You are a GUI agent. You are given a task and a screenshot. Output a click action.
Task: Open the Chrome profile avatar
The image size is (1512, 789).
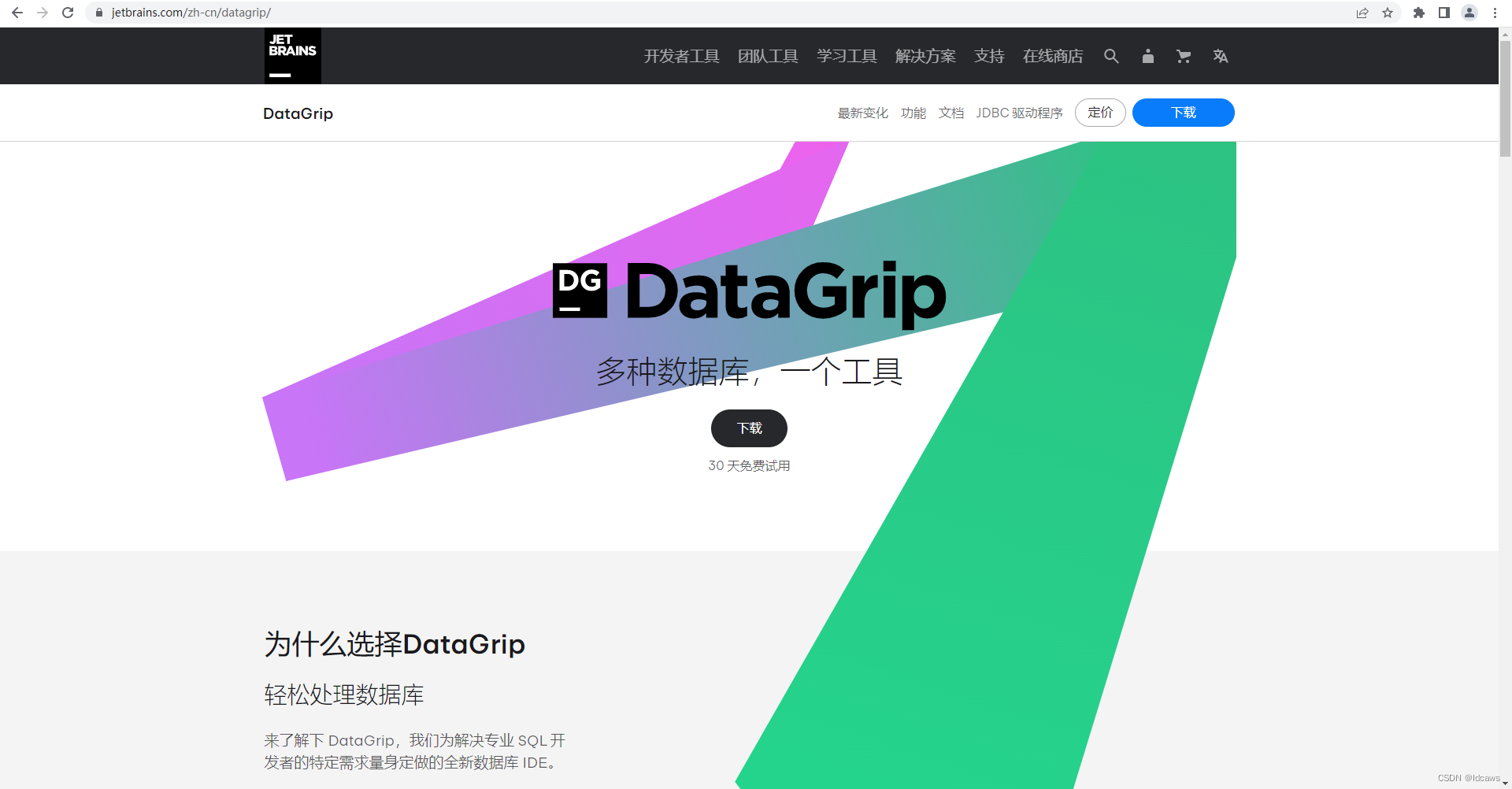1469,13
